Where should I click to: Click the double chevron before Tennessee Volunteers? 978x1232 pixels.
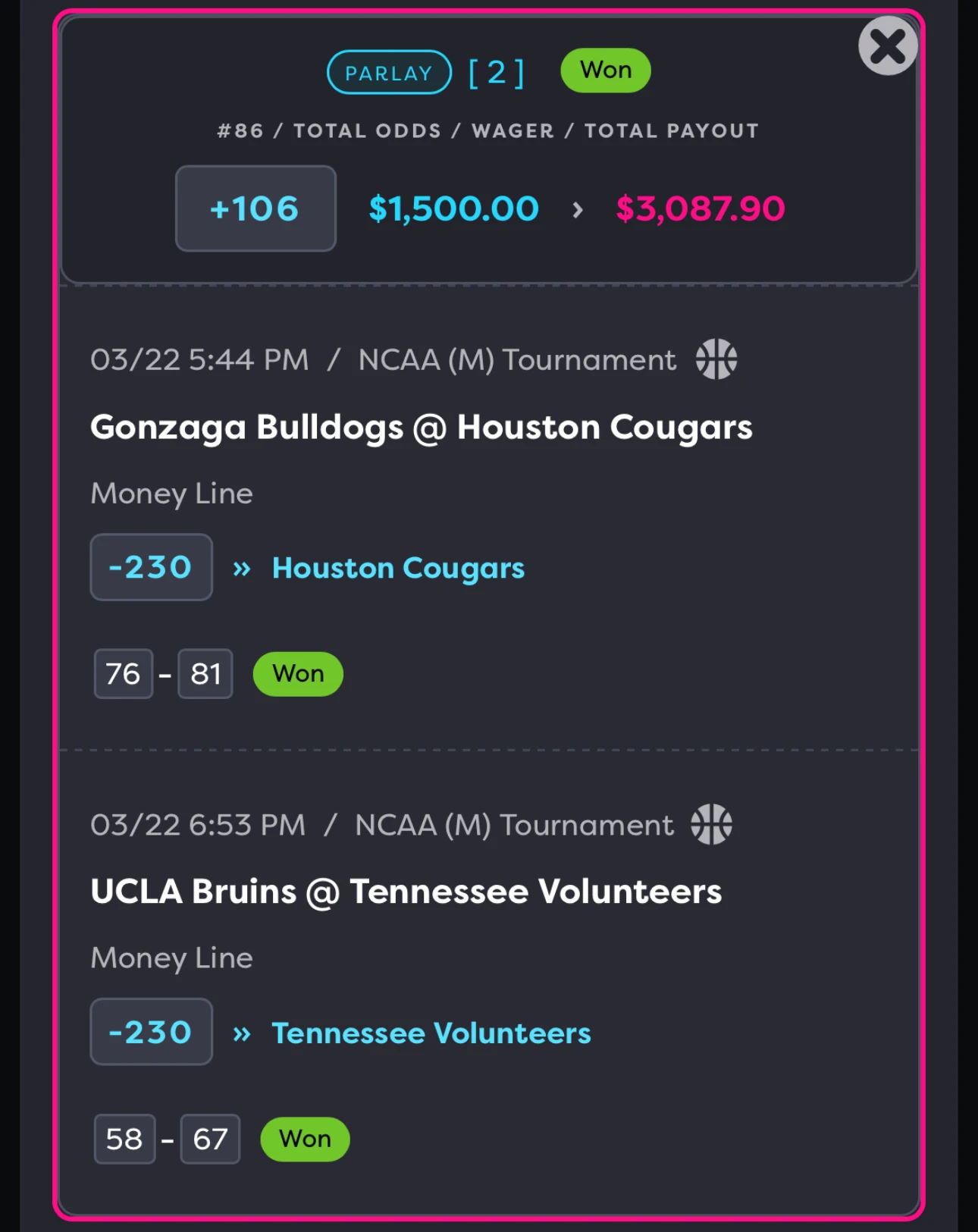pos(242,1033)
